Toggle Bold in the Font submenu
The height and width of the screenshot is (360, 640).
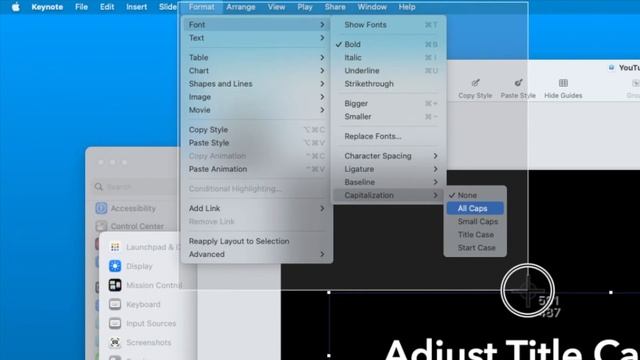(x=388, y=44)
